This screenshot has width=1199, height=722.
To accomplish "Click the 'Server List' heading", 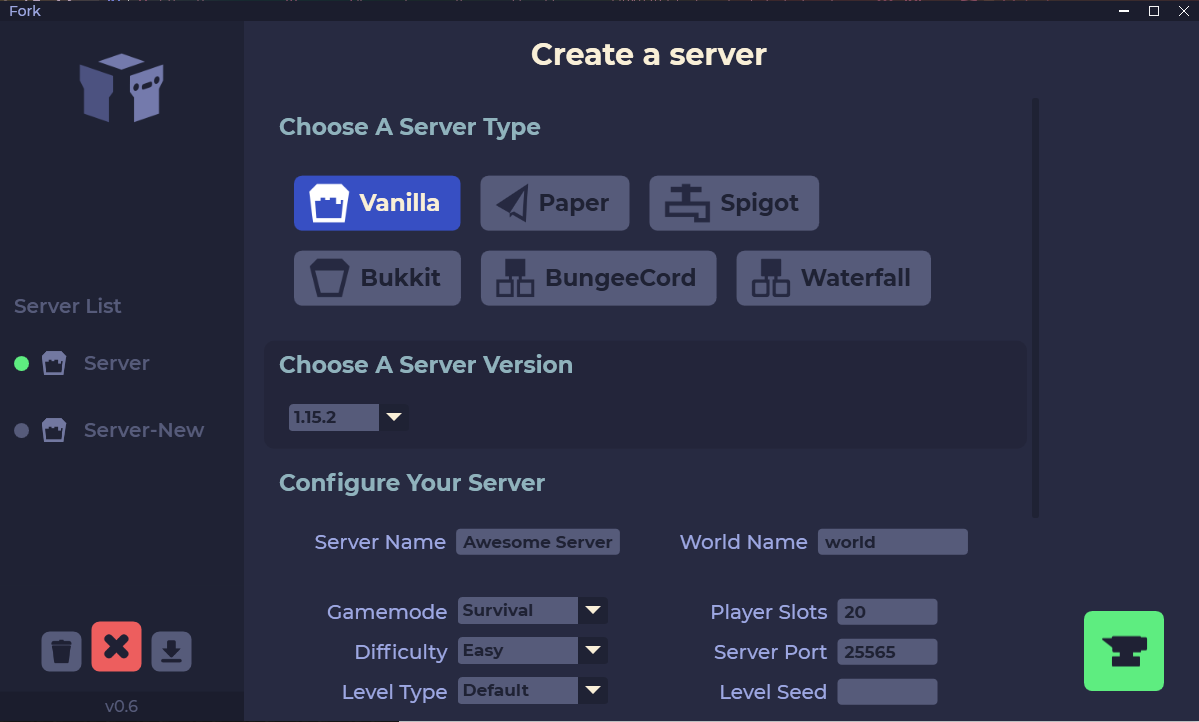I will (67, 306).
